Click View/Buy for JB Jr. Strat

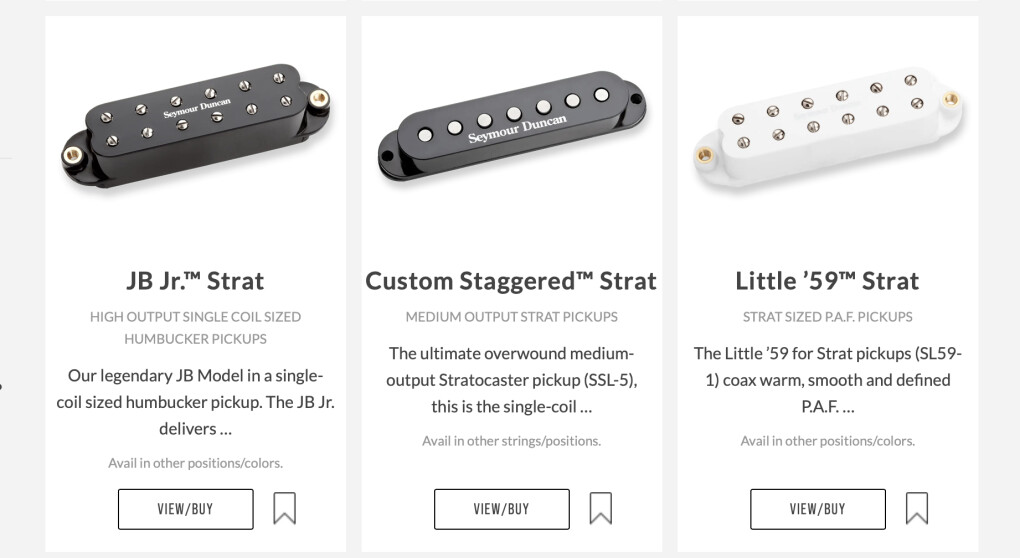point(185,509)
